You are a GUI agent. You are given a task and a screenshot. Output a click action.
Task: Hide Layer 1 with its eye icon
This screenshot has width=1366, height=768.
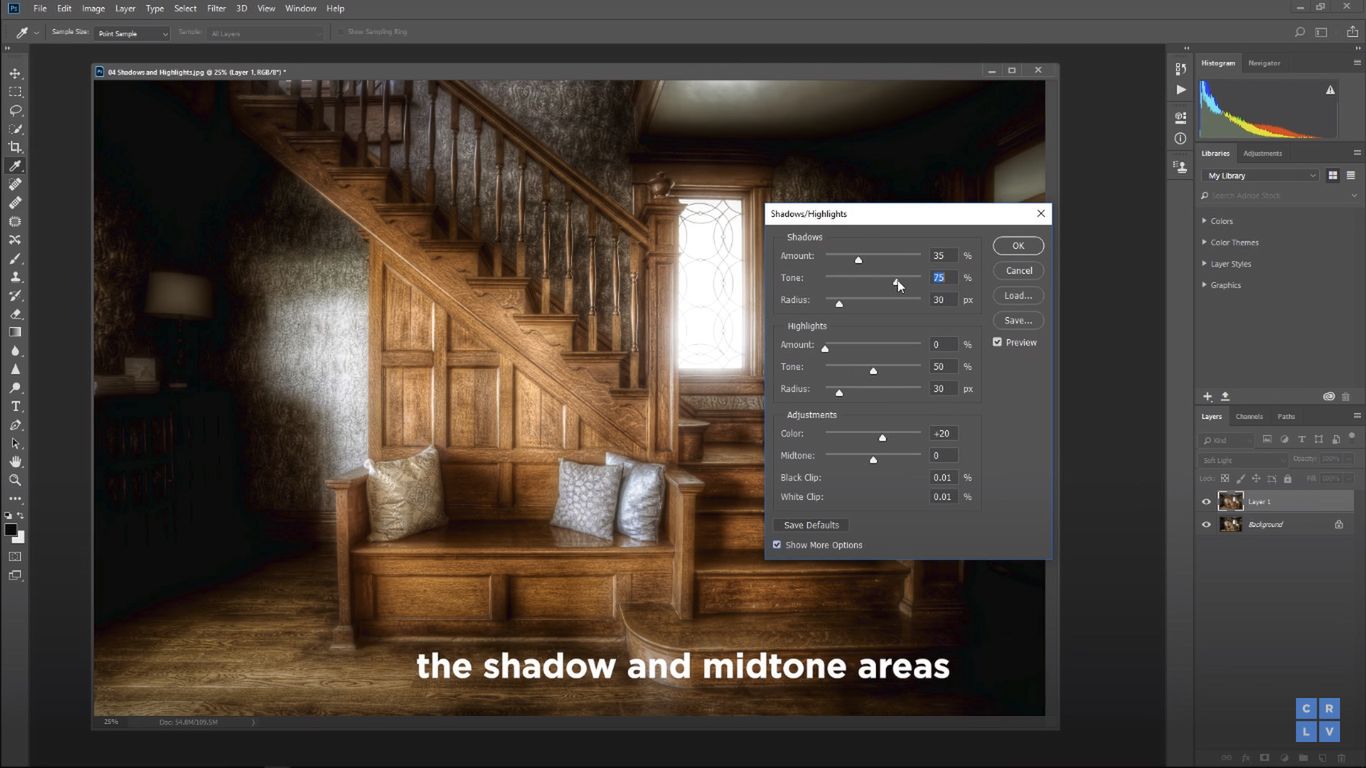pyautogui.click(x=1206, y=502)
